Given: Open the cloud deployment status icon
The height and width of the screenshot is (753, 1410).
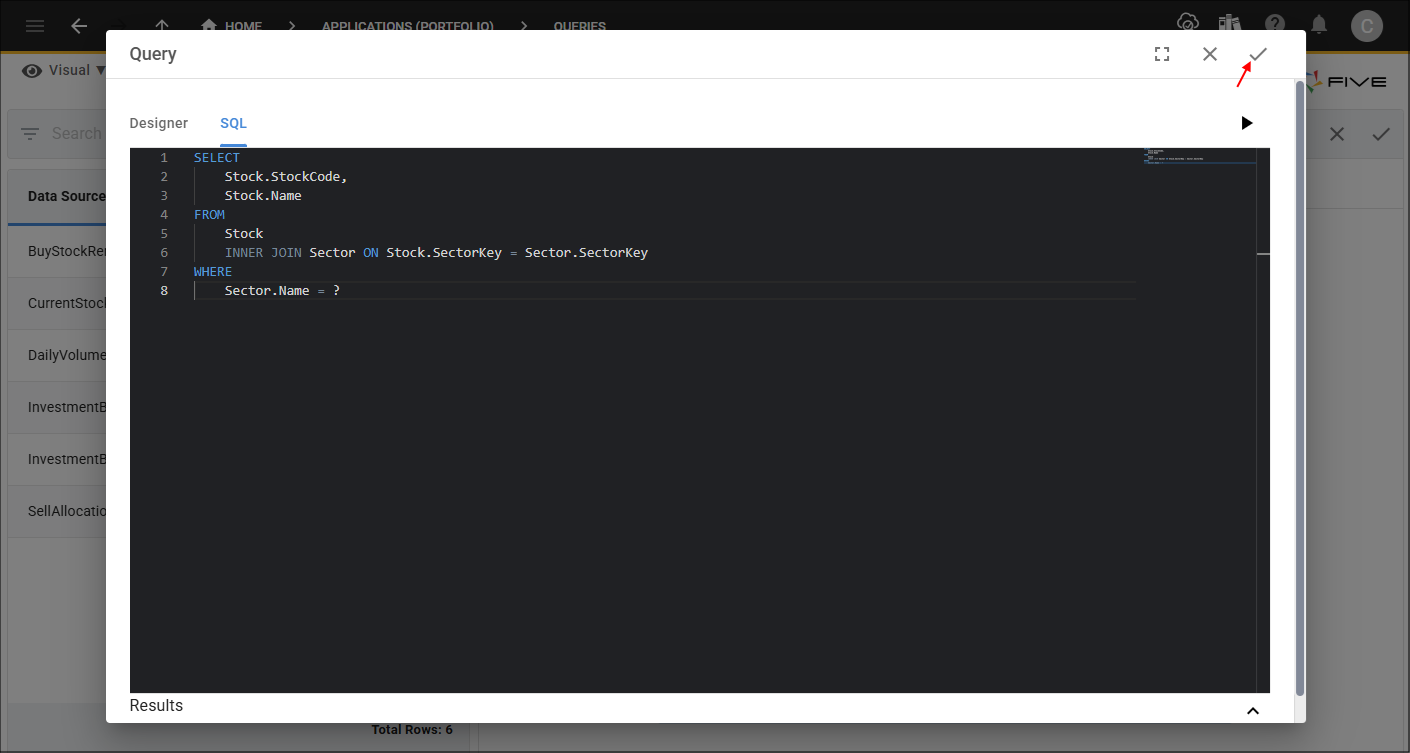Looking at the screenshot, I should (1187, 24).
